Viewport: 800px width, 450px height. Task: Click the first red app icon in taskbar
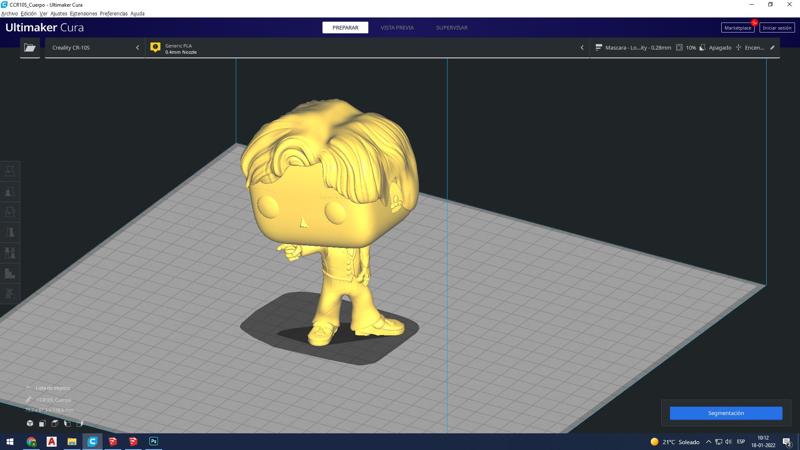click(113, 442)
